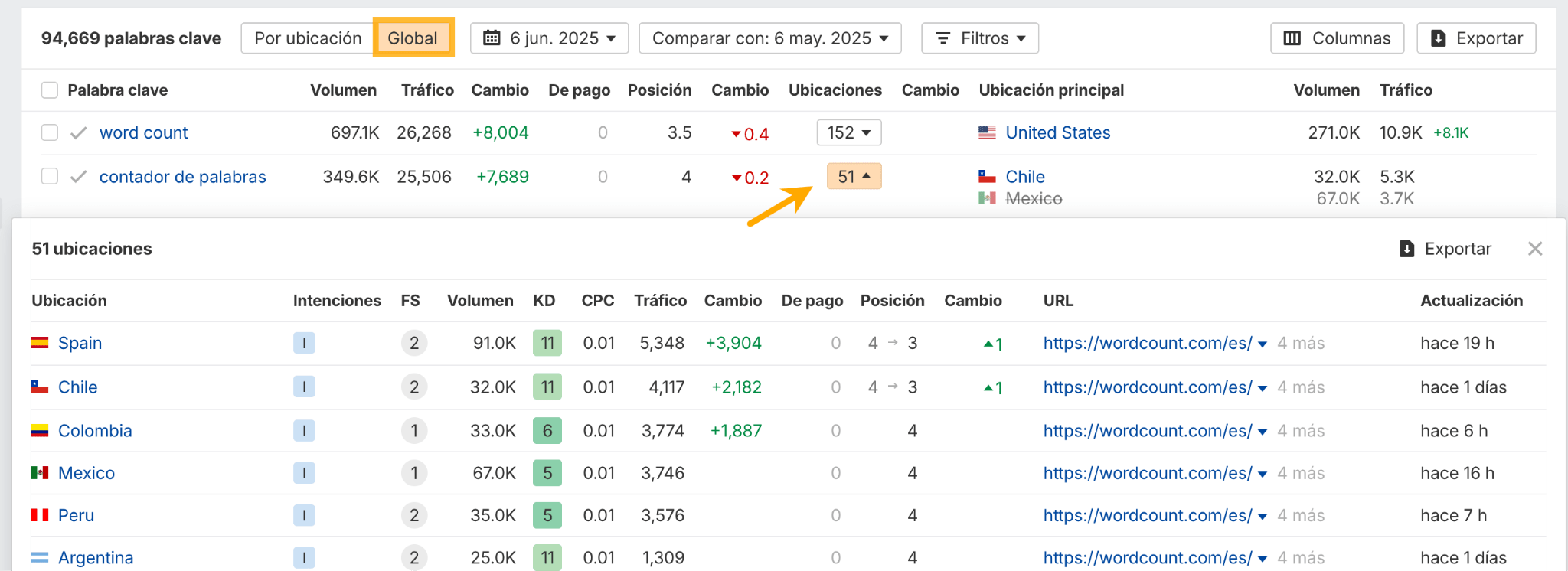
Task: Click the Columnas columns icon
Action: point(1292,38)
